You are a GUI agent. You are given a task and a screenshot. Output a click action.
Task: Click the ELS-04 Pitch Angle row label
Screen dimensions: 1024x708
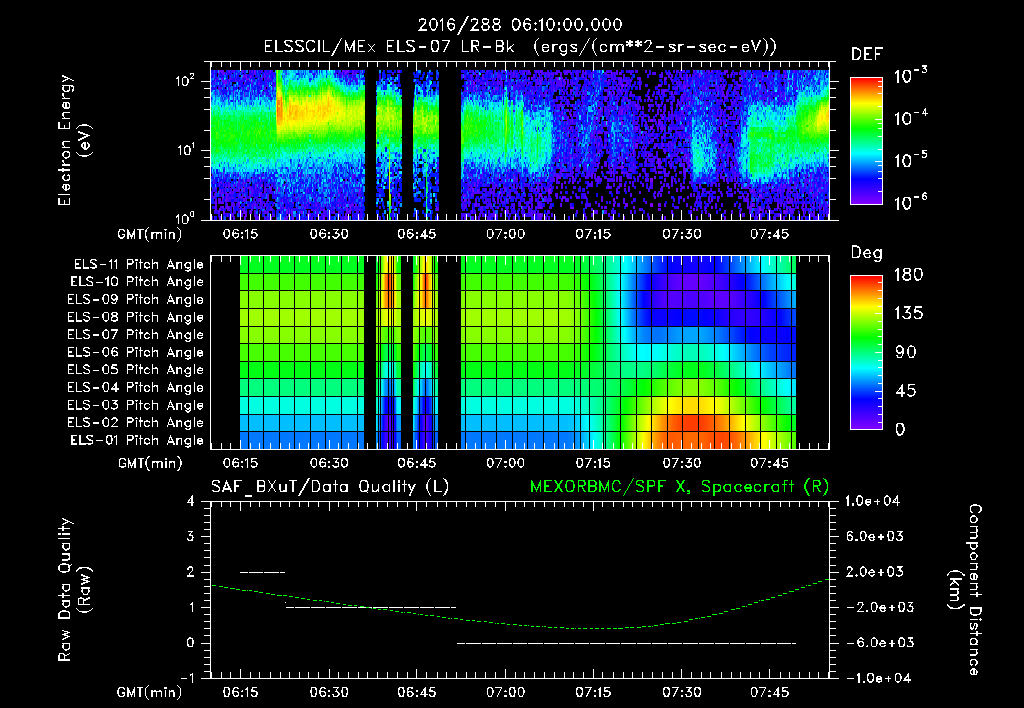coord(135,388)
